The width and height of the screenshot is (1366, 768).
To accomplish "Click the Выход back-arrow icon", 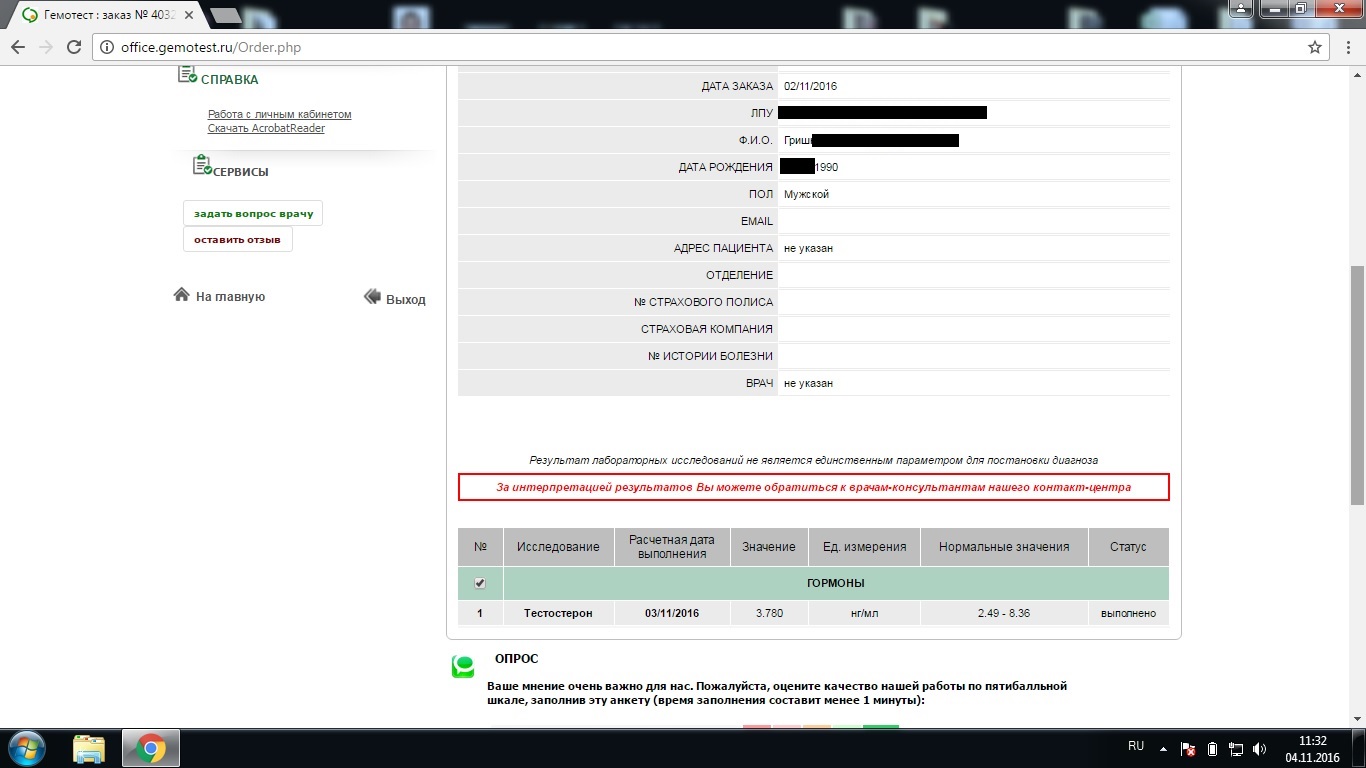I will coord(372,297).
